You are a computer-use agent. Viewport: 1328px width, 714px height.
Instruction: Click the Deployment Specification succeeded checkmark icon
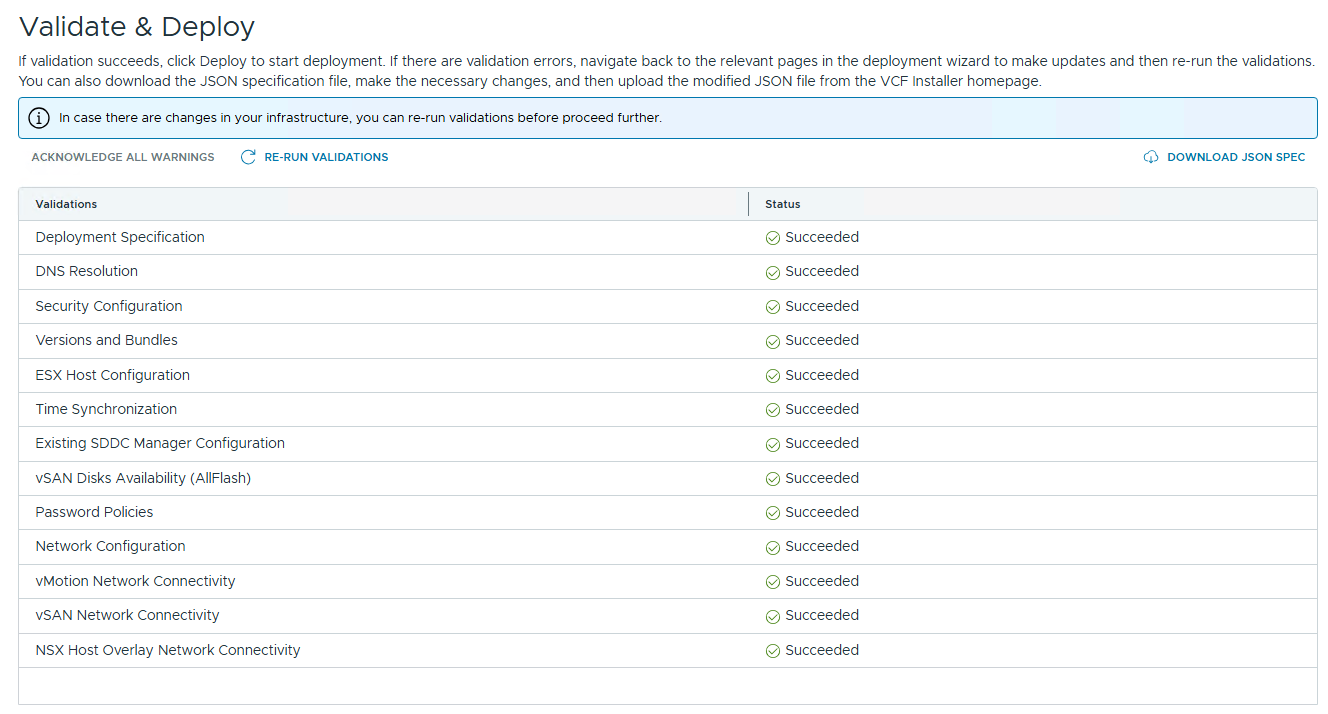tap(772, 238)
